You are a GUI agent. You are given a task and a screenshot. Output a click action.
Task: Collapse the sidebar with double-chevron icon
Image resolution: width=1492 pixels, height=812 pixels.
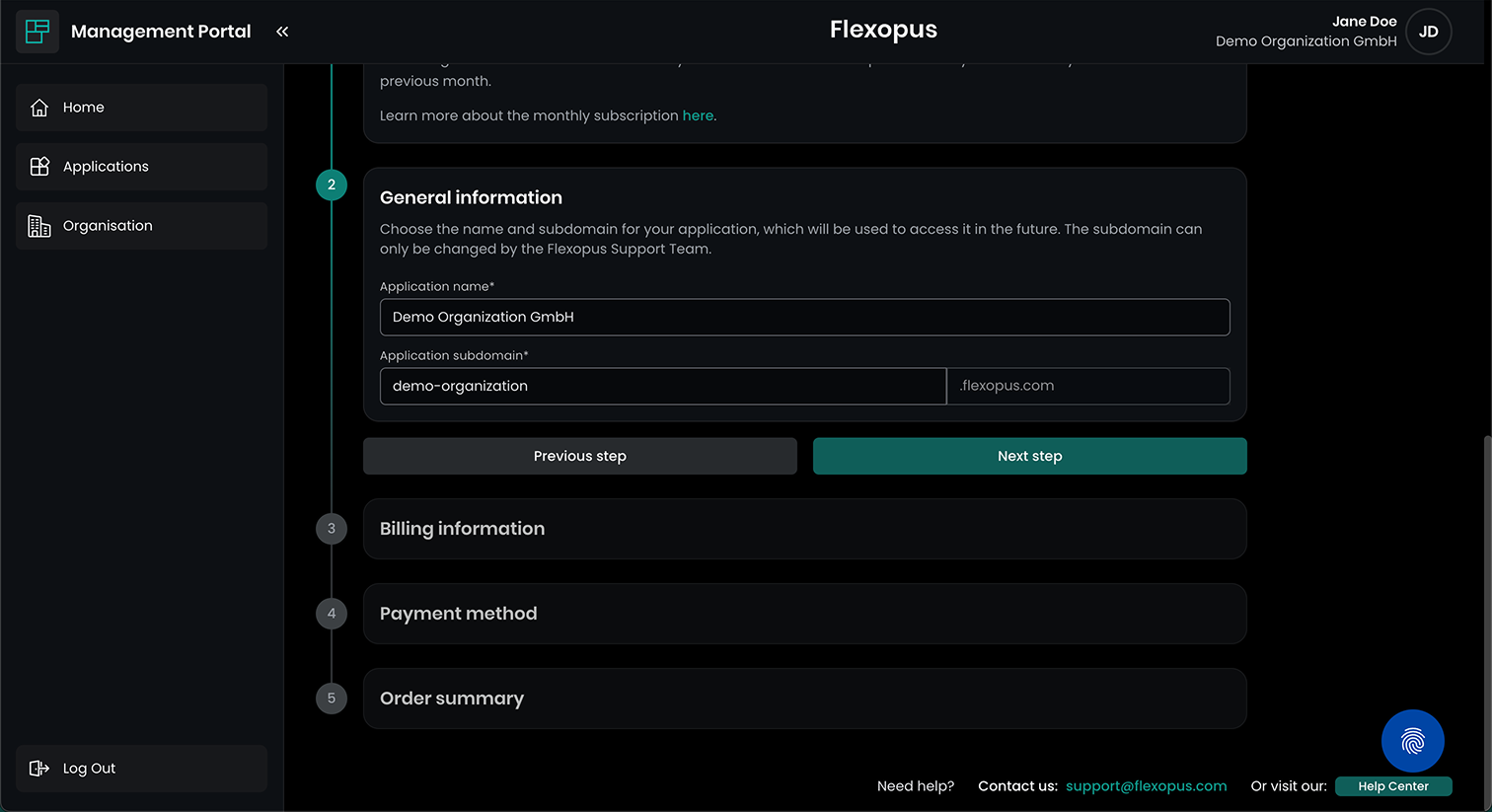point(282,32)
